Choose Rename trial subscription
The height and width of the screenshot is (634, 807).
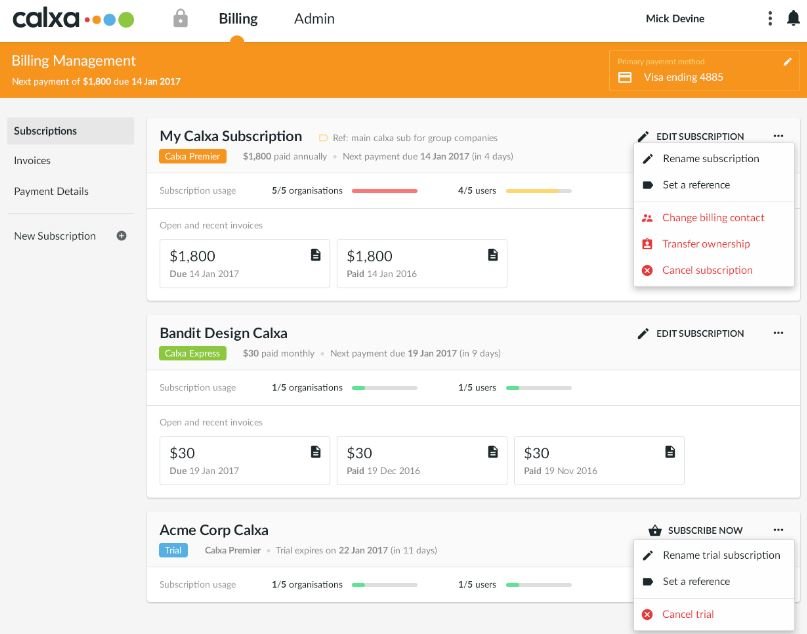[x=714, y=555]
